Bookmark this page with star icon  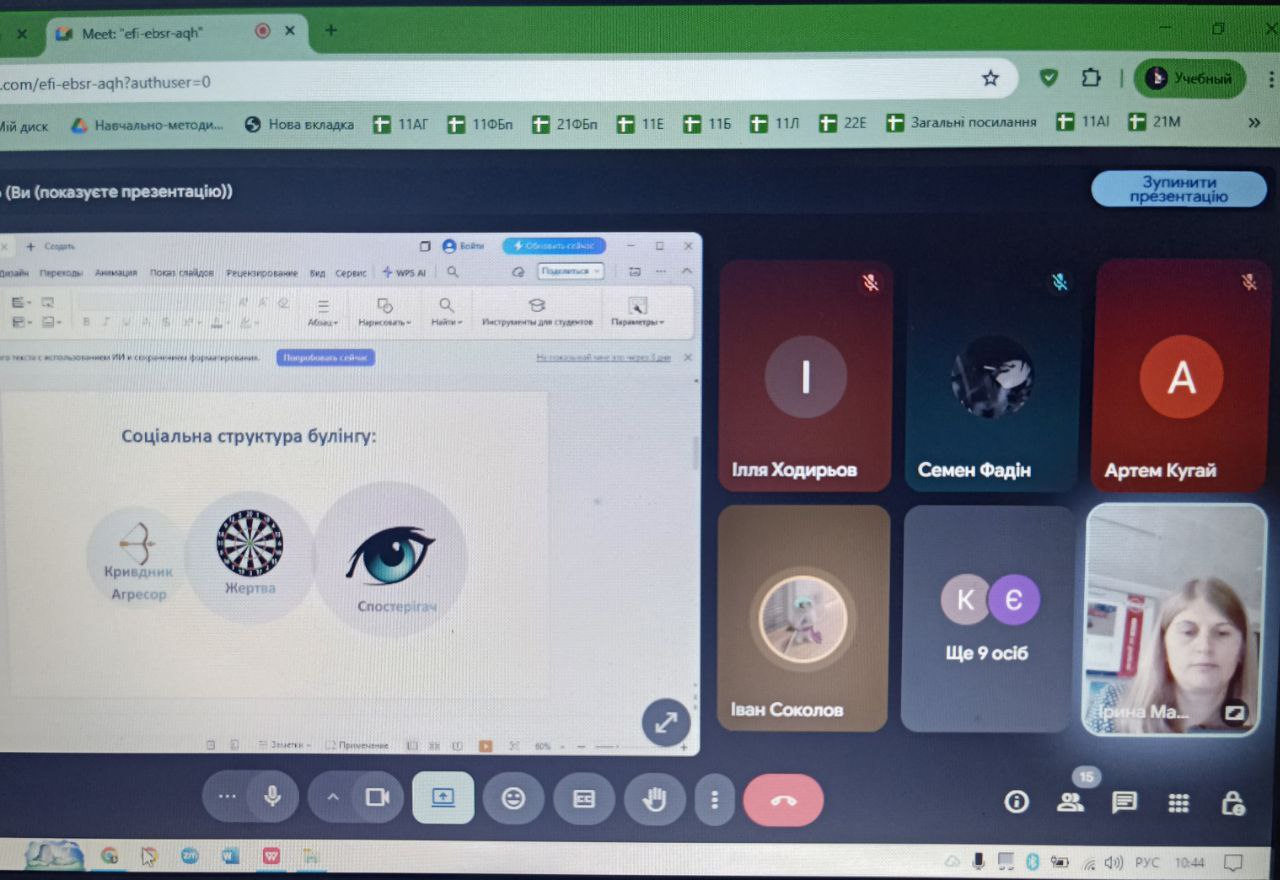[990, 78]
